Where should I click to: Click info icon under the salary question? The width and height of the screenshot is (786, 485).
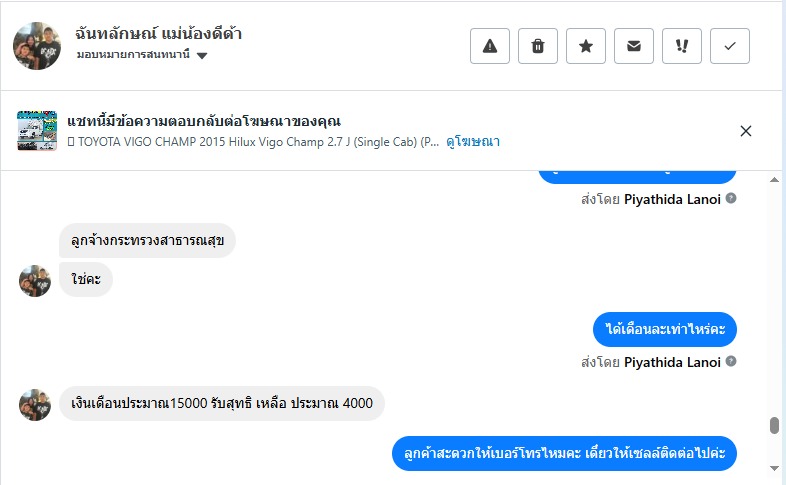tap(731, 362)
